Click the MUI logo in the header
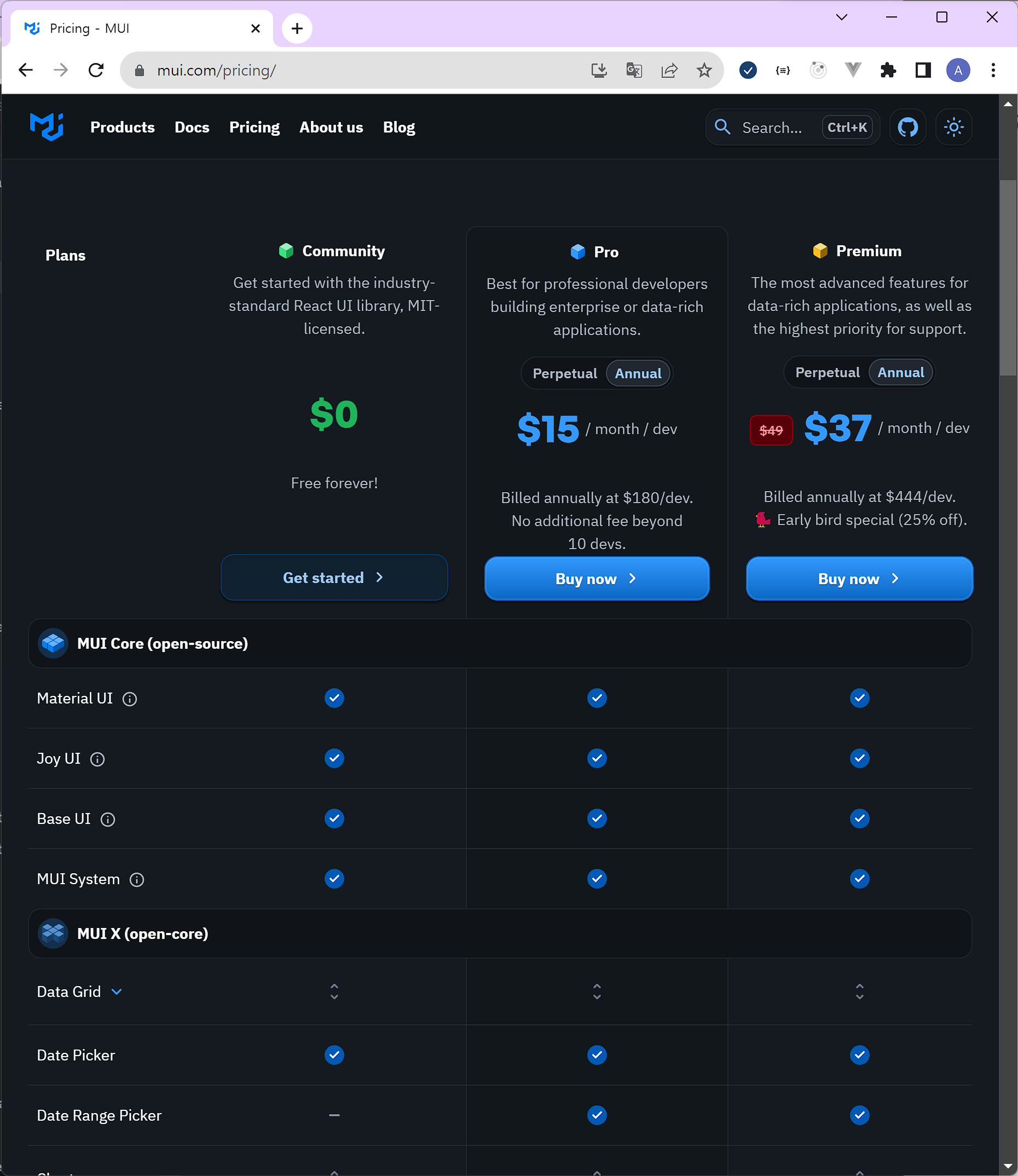The image size is (1018, 1176). tap(47, 126)
